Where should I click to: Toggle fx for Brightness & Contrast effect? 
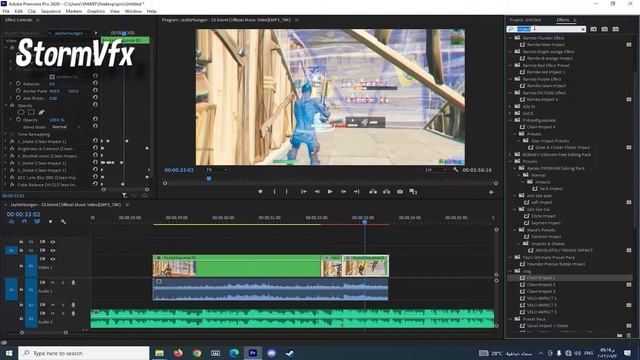(12, 149)
